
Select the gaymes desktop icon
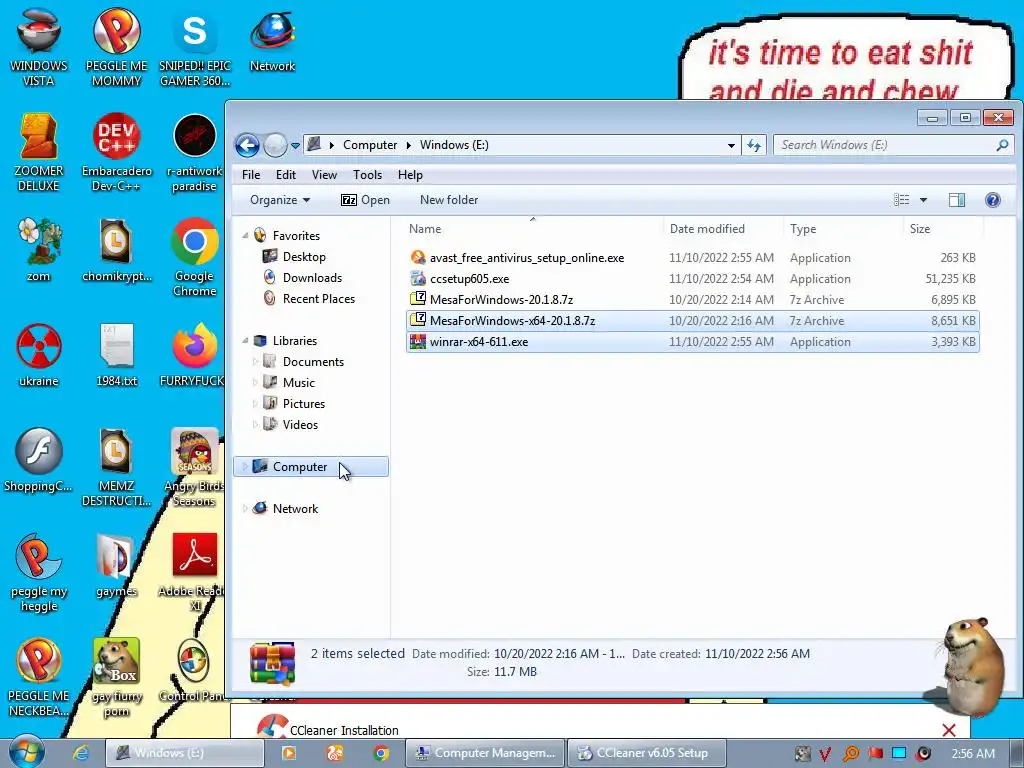[116, 565]
